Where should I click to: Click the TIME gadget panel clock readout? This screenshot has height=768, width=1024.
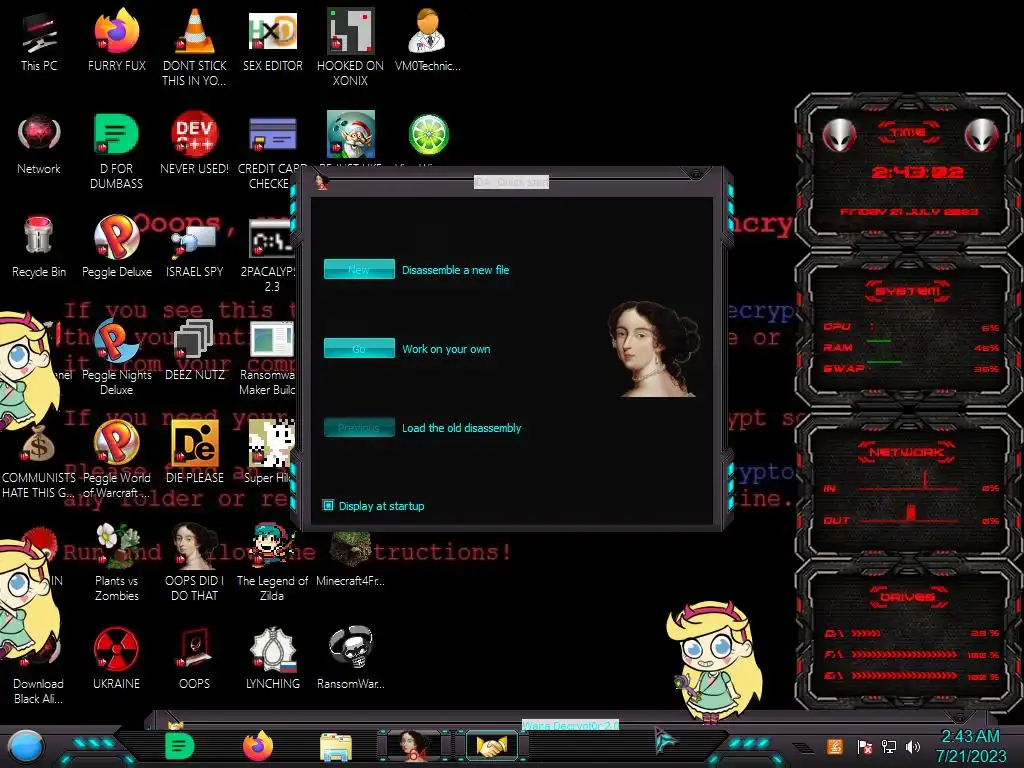[x=918, y=172]
